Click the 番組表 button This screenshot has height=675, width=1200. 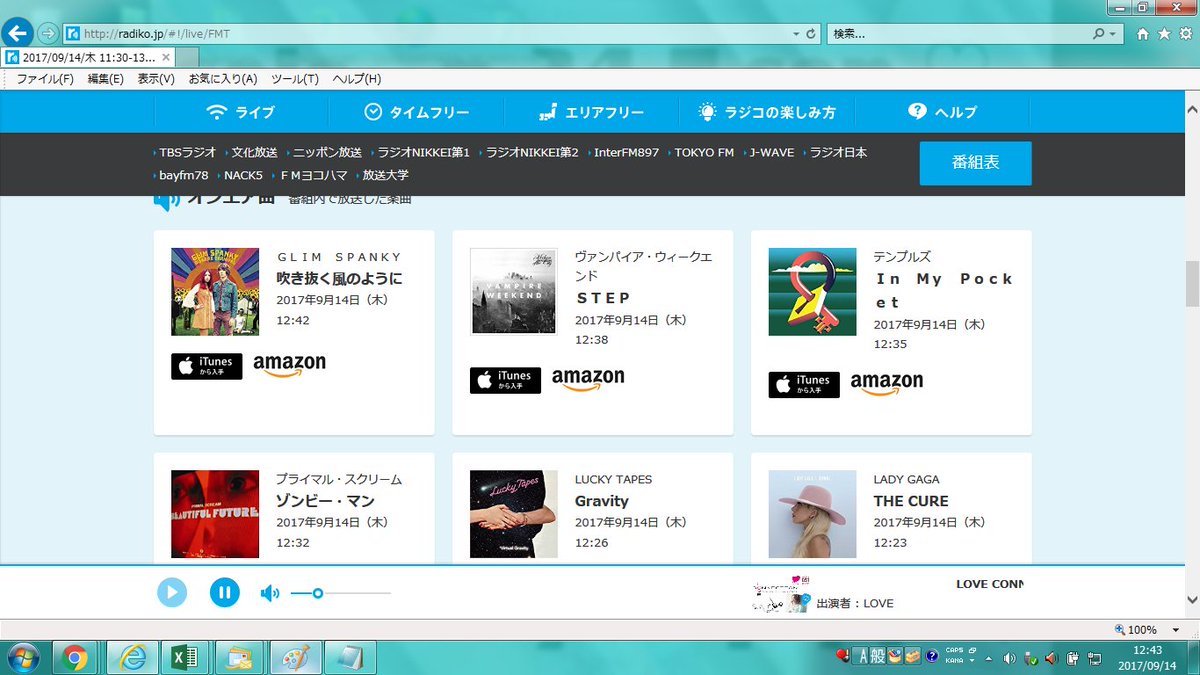coord(975,163)
